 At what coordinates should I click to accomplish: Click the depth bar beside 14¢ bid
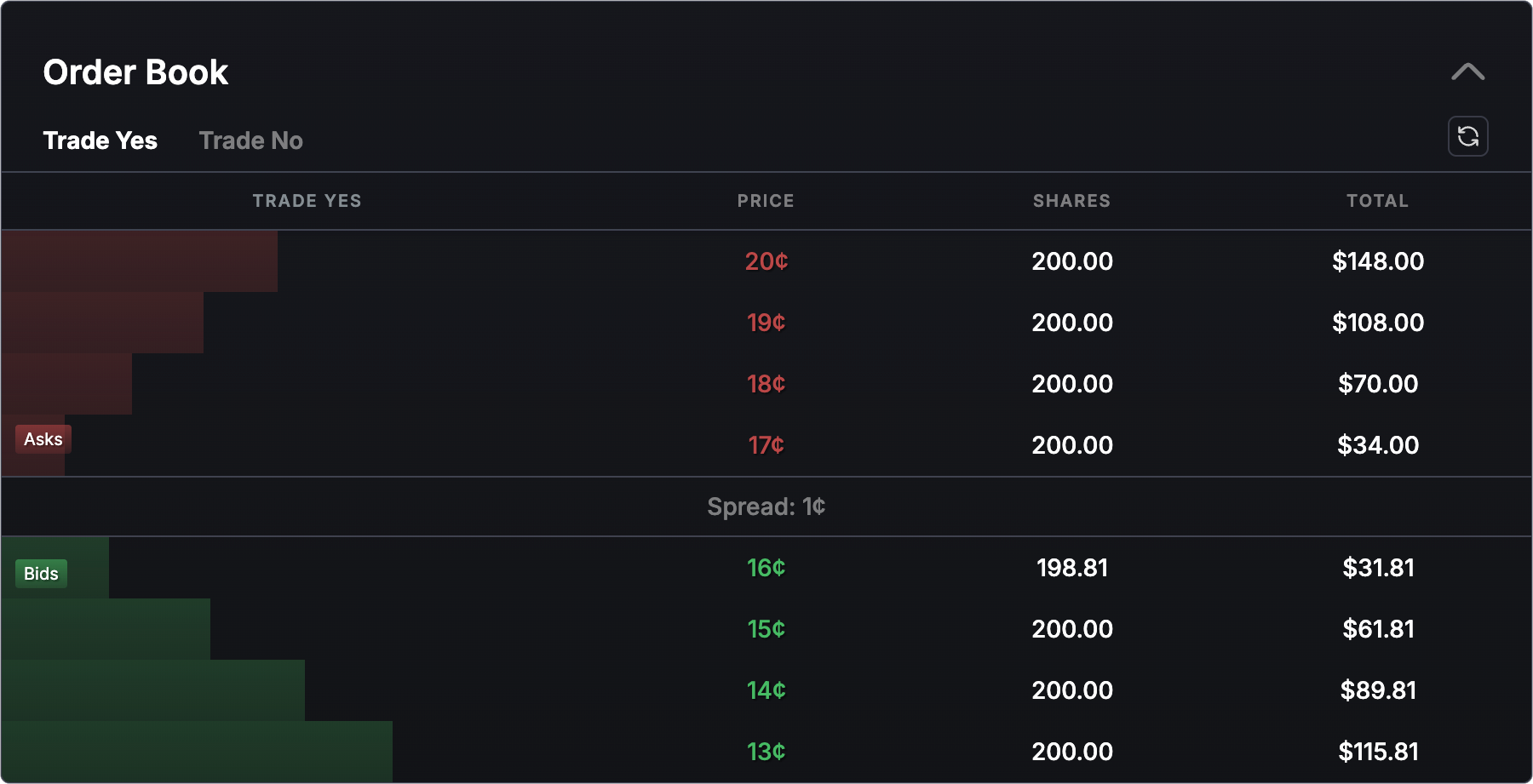click(x=153, y=690)
